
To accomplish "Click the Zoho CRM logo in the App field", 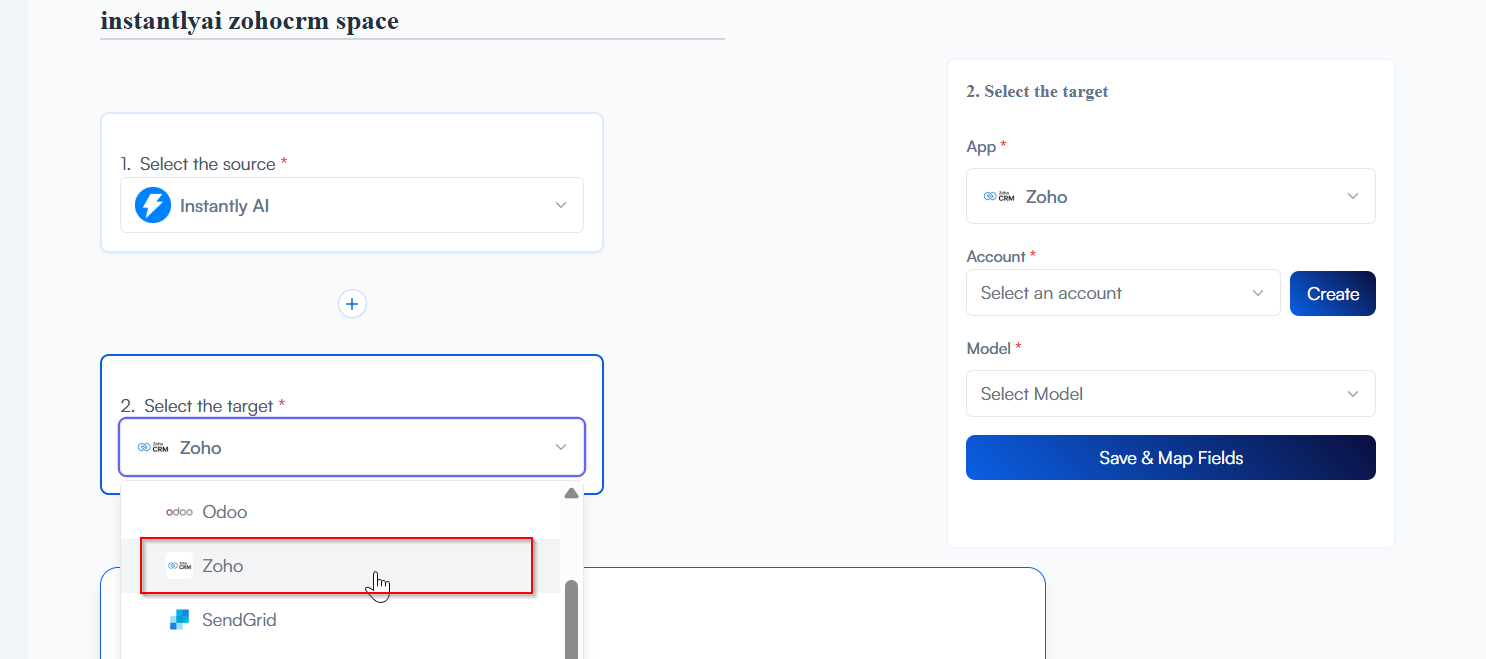I will (999, 196).
